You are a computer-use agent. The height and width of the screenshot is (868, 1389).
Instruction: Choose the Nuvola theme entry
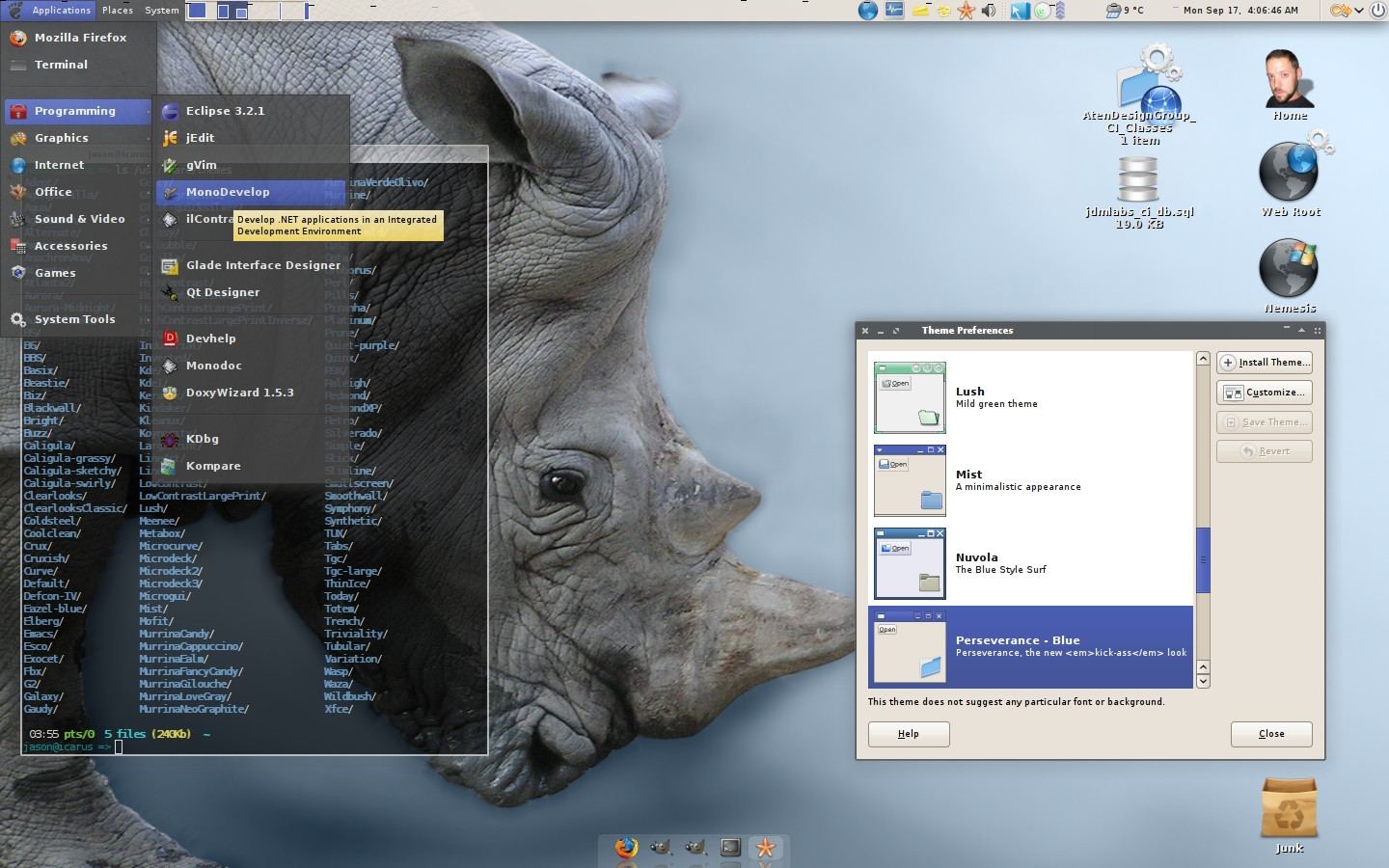coord(1030,563)
